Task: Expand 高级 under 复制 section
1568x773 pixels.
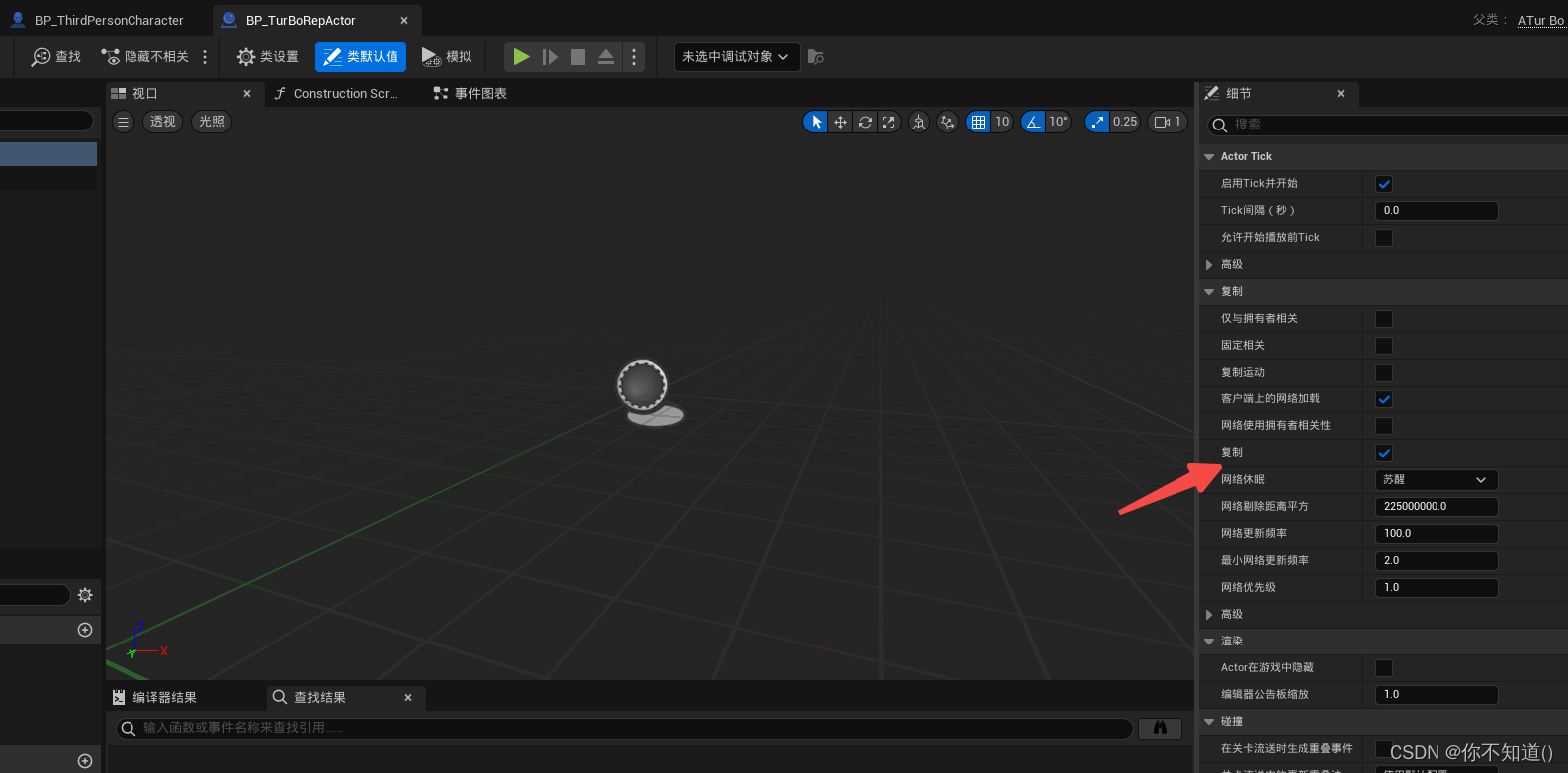Action: pyautogui.click(x=1209, y=615)
